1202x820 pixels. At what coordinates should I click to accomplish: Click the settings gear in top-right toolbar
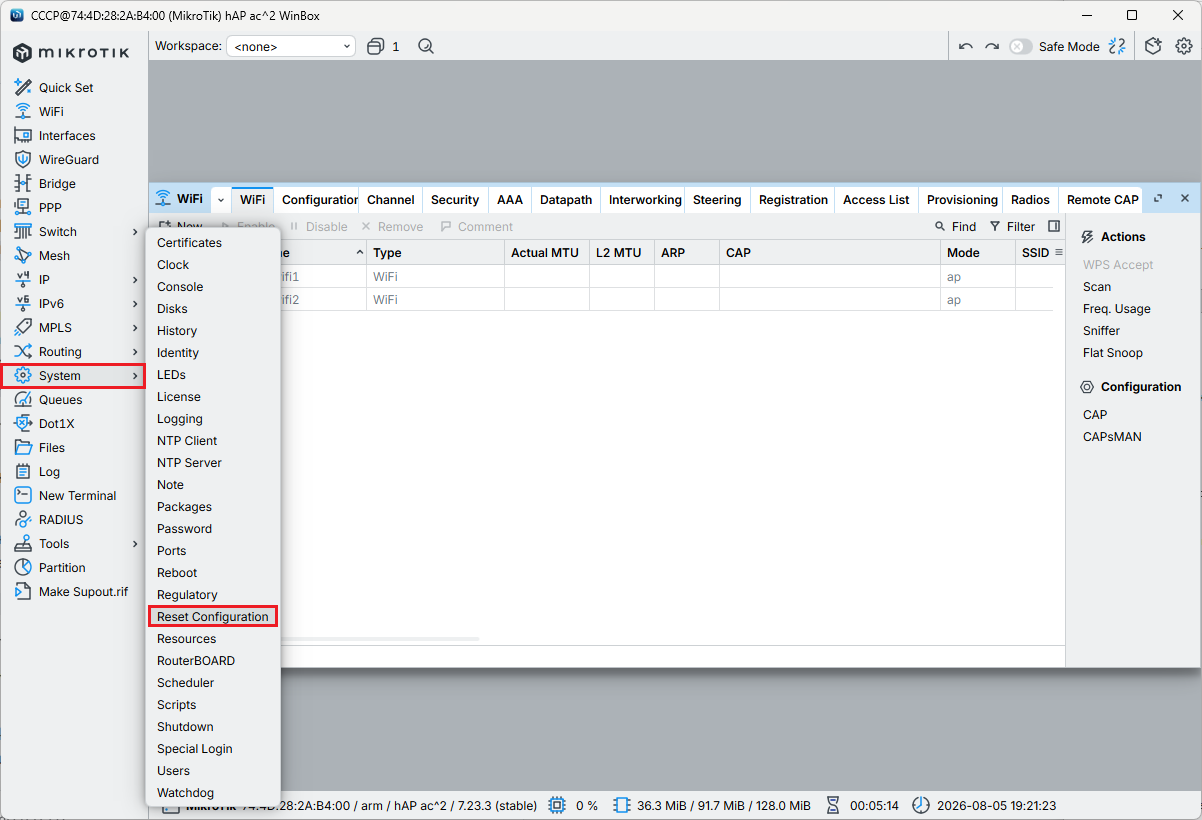tap(1184, 46)
